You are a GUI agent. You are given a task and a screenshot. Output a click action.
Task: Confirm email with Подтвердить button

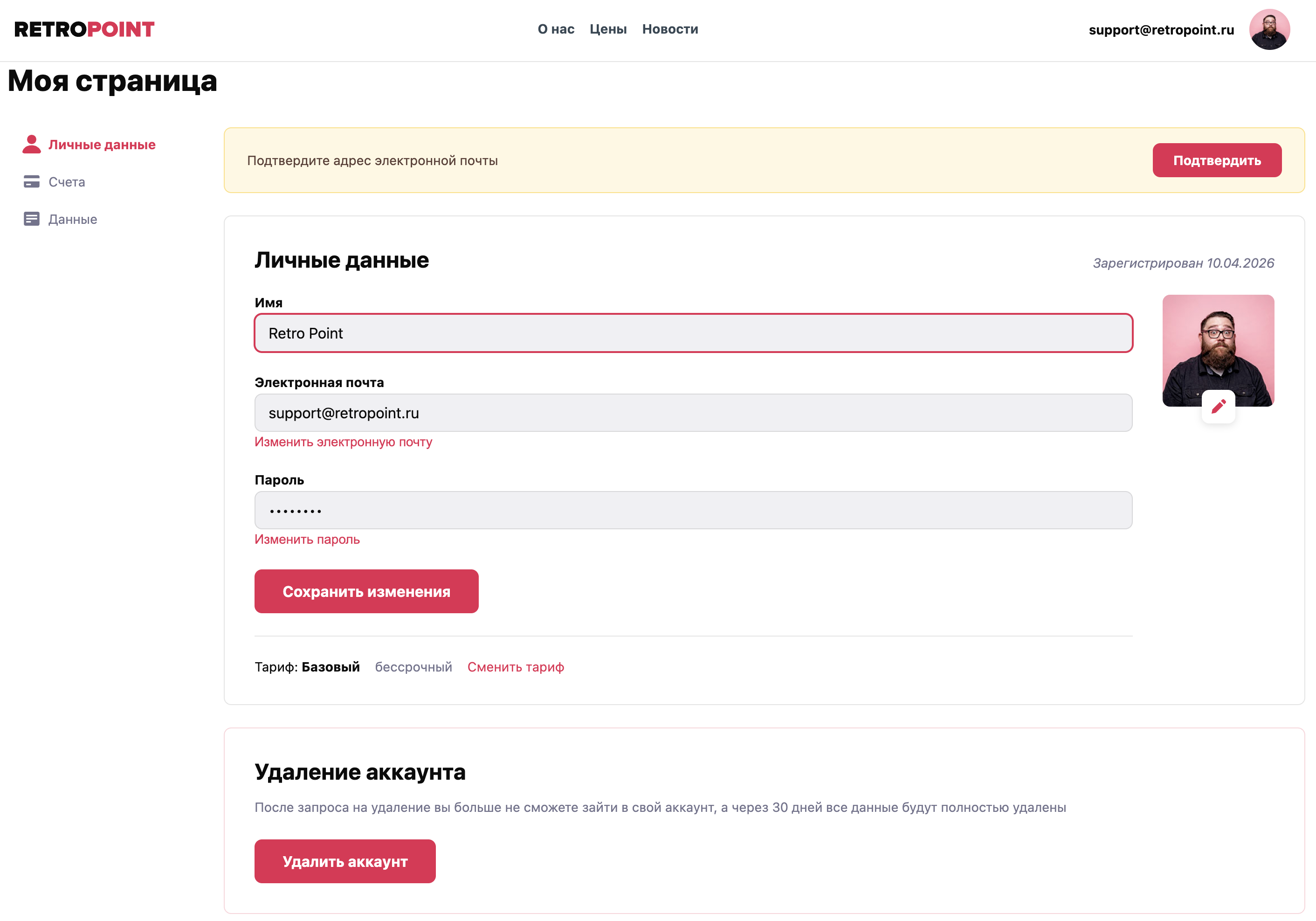click(x=1217, y=160)
